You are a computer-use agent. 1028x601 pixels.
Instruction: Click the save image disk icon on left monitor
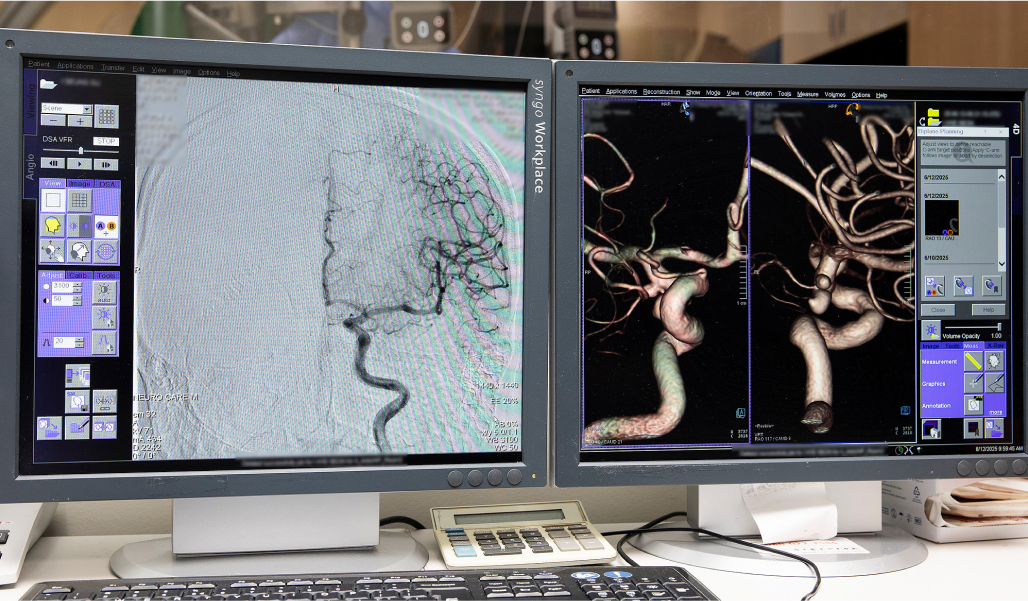point(77,401)
